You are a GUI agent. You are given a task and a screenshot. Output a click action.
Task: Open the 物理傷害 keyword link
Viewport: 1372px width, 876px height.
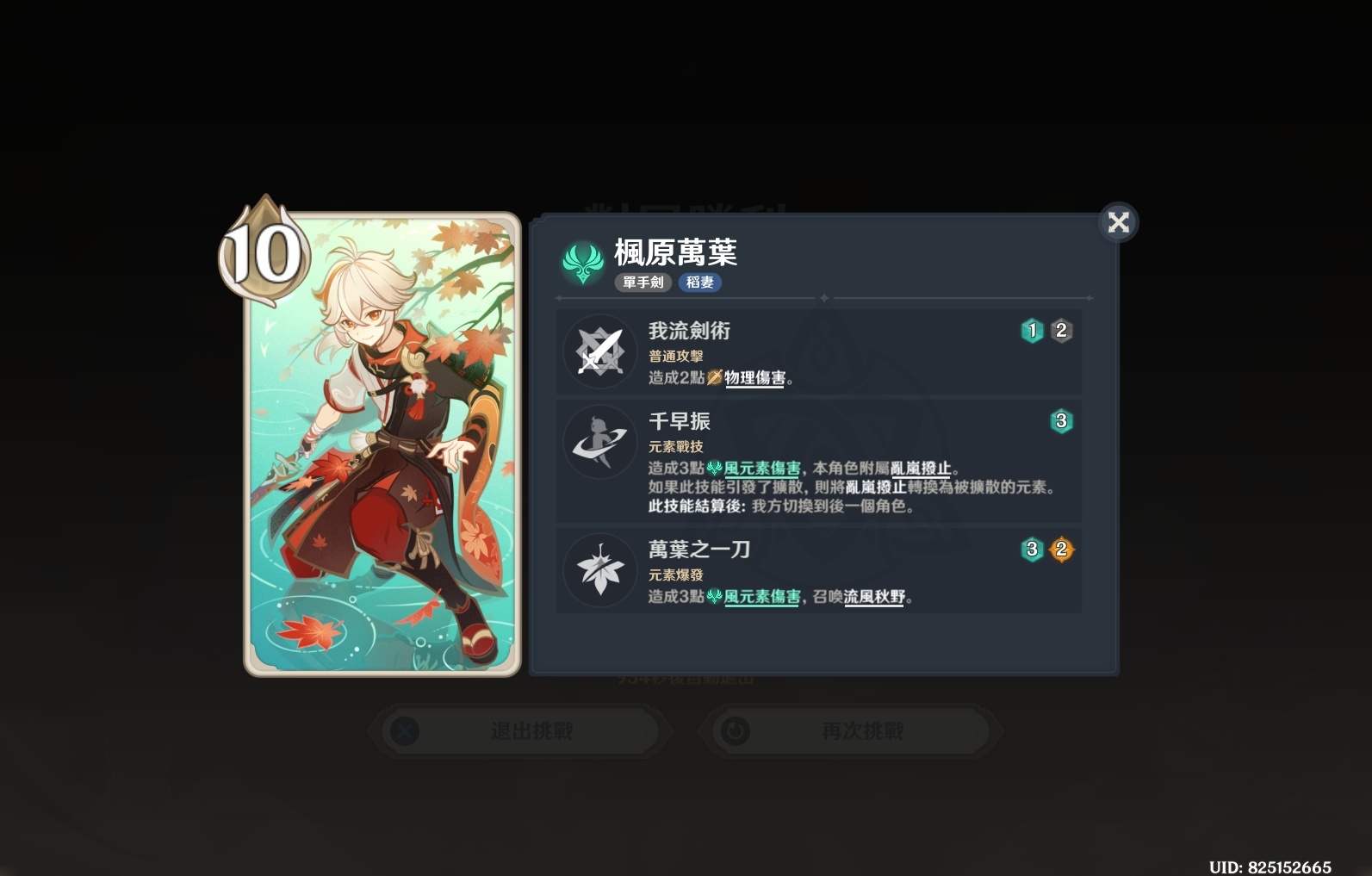[x=754, y=378]
